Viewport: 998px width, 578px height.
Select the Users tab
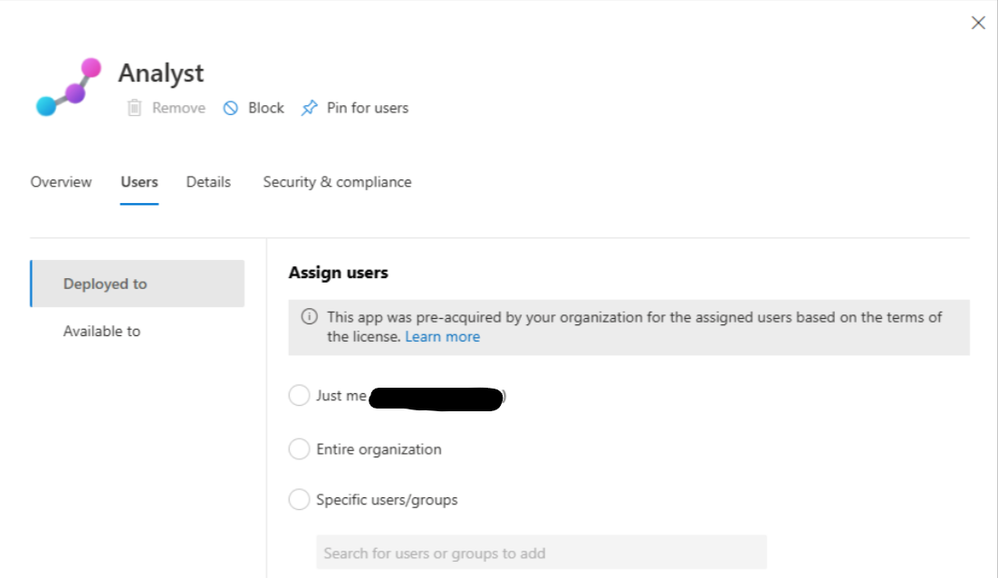(139, 182)
